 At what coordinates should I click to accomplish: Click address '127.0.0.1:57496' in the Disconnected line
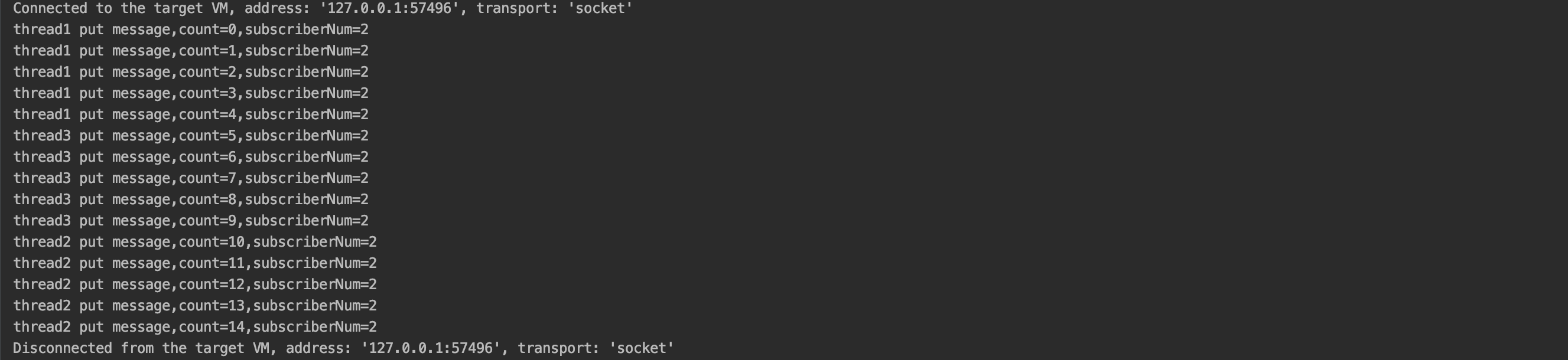[431, 348]
